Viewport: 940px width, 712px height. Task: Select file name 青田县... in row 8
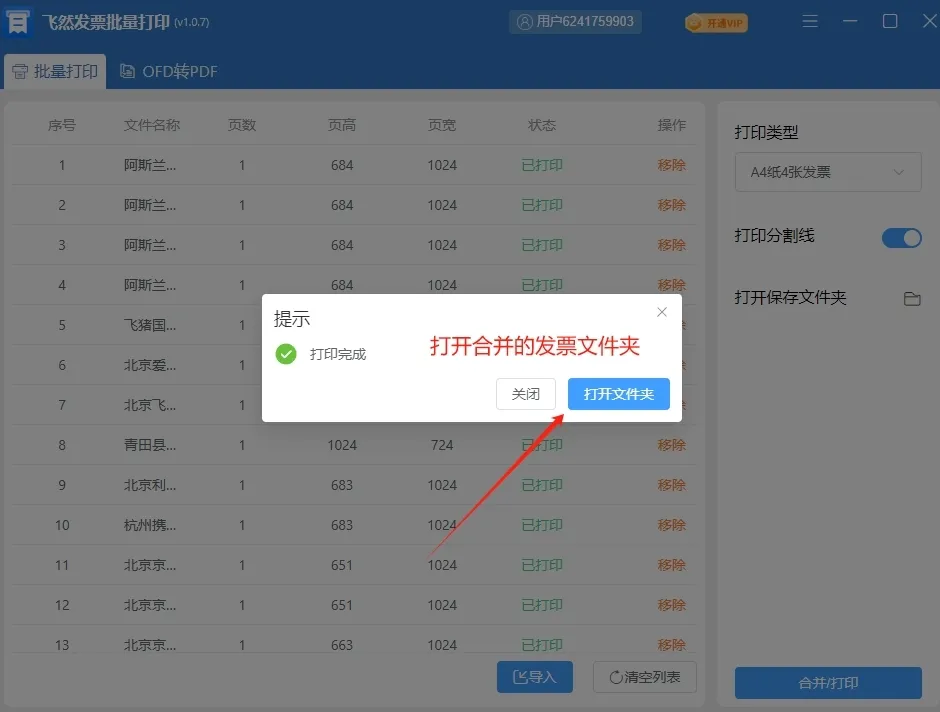tap(150, 445)
